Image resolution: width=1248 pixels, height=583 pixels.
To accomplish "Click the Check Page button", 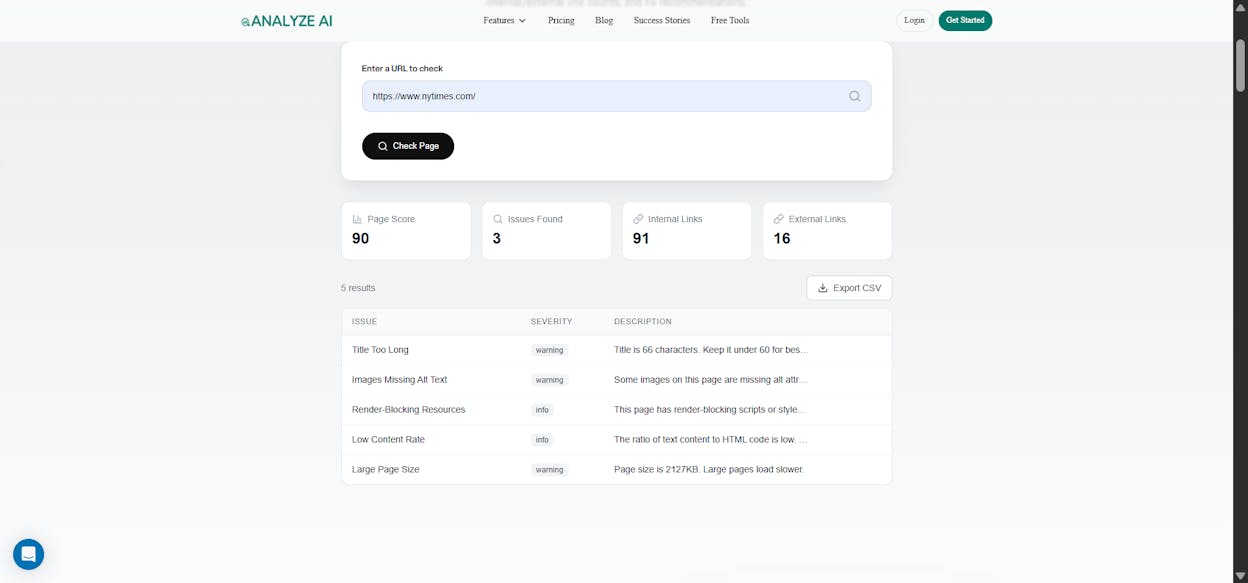I will [408, 146].
